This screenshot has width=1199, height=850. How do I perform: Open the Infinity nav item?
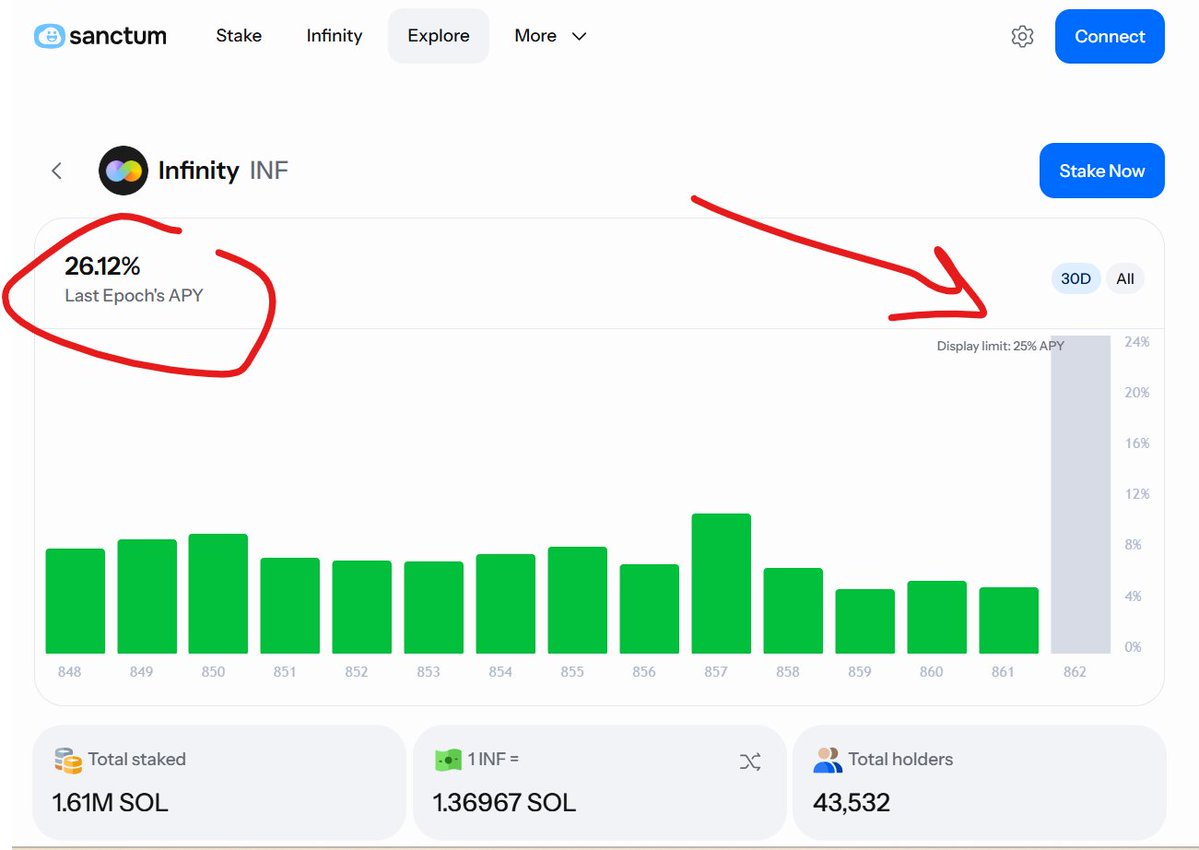tap(334, 36)
